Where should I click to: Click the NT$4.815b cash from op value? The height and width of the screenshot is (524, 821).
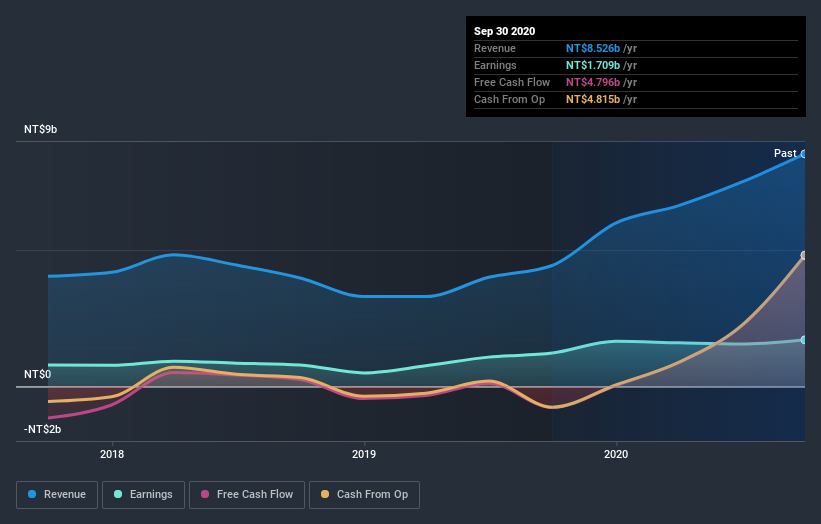click(x=593, y=99)
